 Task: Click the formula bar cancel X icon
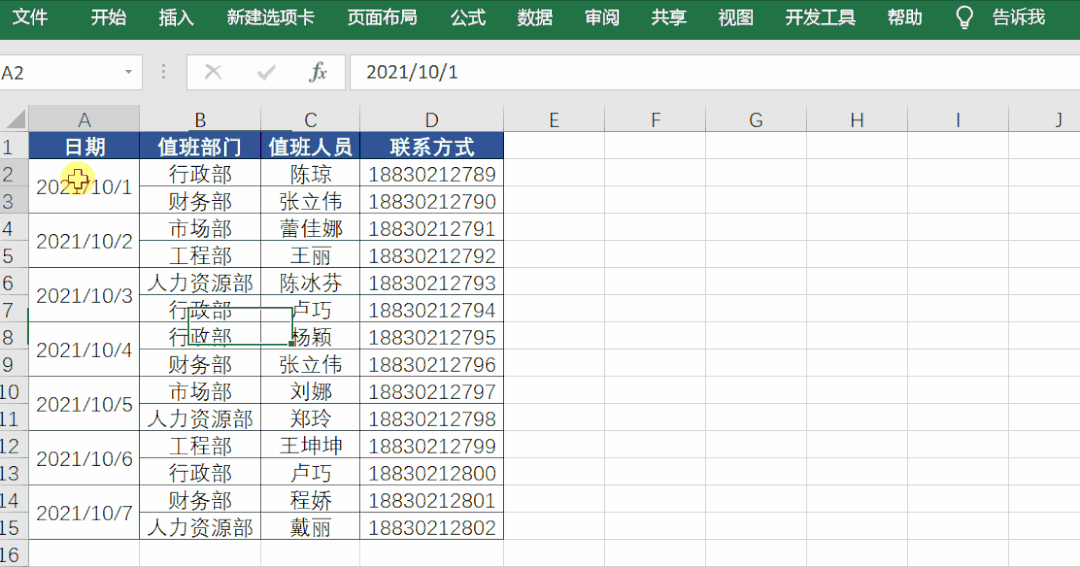tap(214, 72)
